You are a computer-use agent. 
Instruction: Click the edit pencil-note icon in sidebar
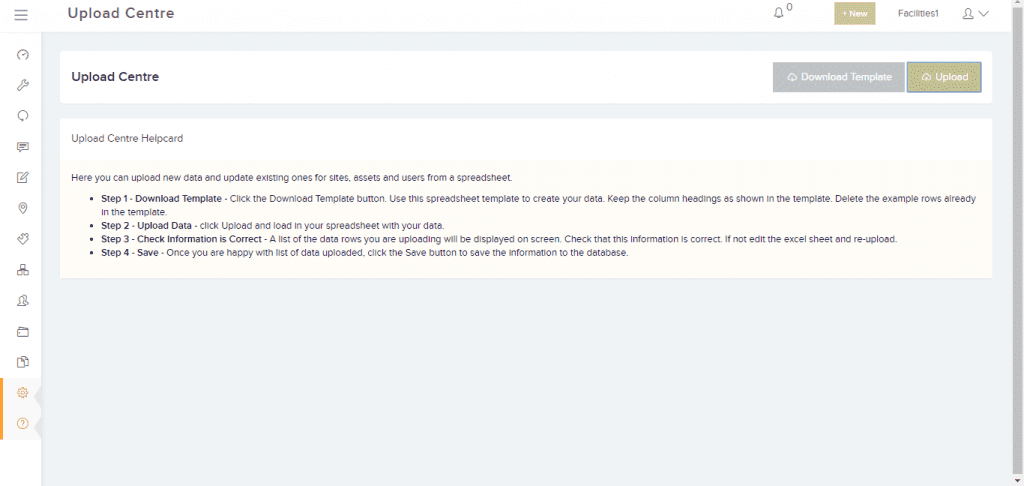pos(23,178)
